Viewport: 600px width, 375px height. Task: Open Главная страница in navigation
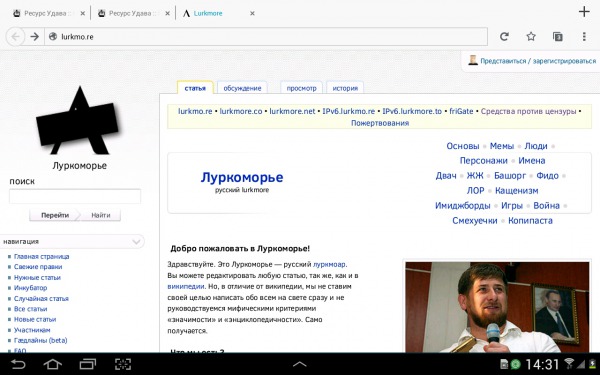pos(41,256)
